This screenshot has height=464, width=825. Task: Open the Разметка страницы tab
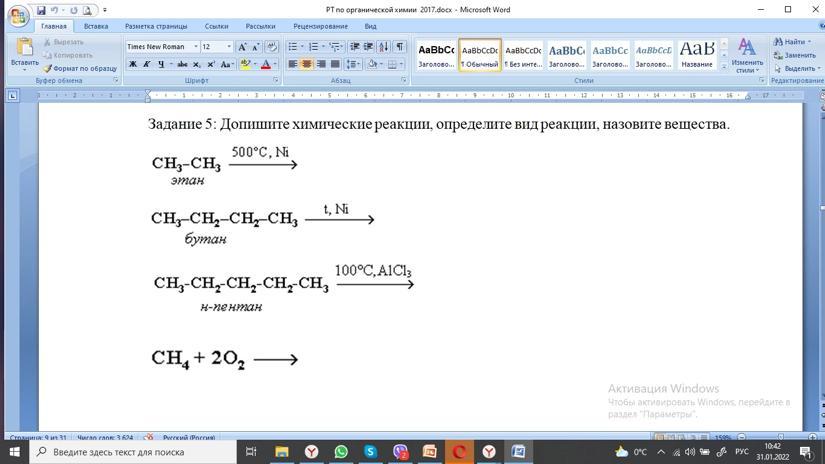(x=156, y=26)
